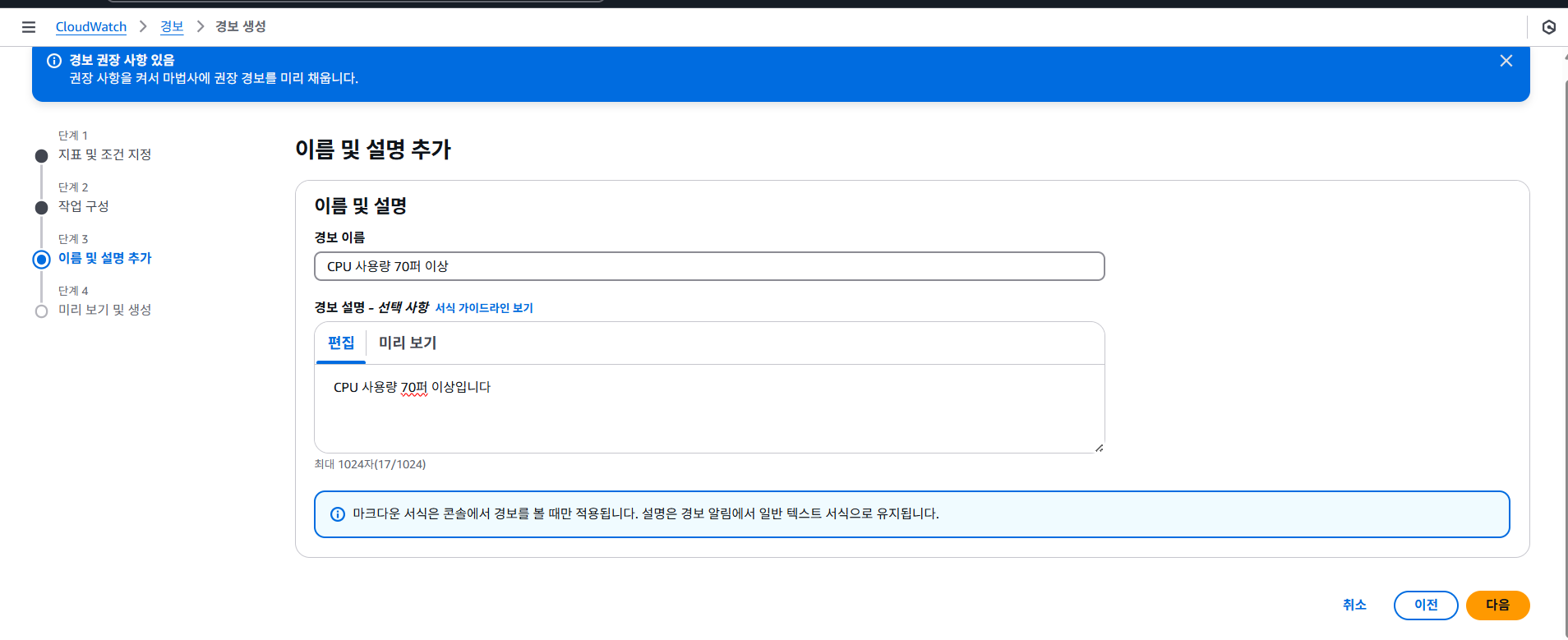
Task: Go to step 1 지표 및 조건 지정
Action: coord(104,154)
